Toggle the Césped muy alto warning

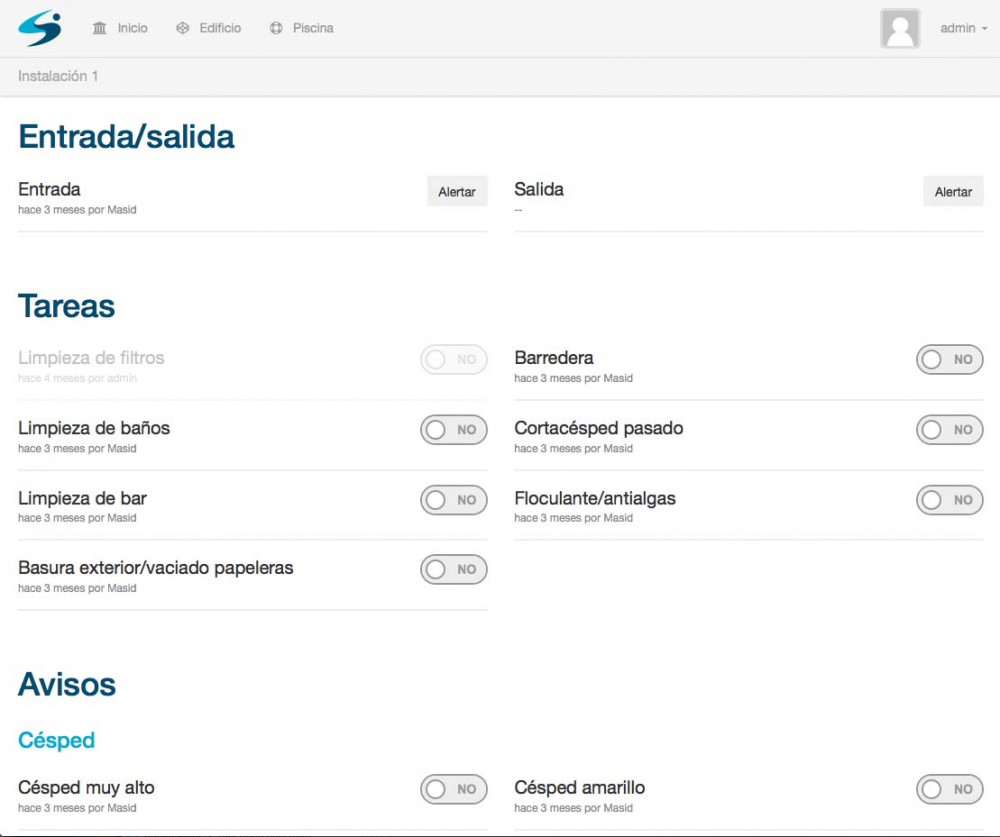coord(453,789)
